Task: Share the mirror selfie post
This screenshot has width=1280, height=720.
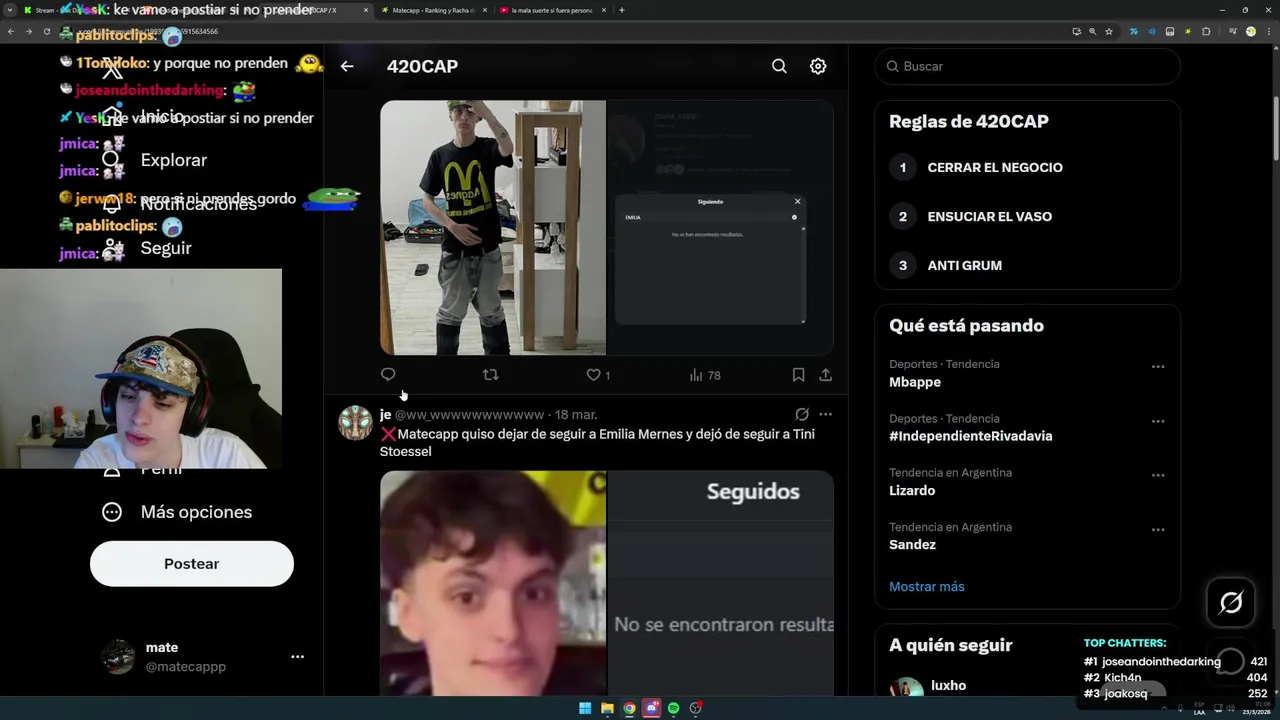Action: tap(825, 375)
